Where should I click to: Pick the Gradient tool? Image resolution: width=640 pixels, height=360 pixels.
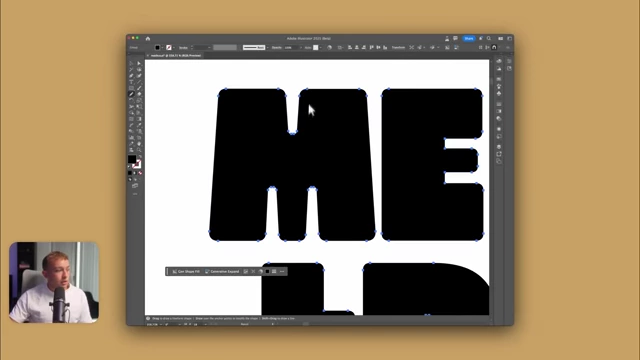tap(139, 119)
